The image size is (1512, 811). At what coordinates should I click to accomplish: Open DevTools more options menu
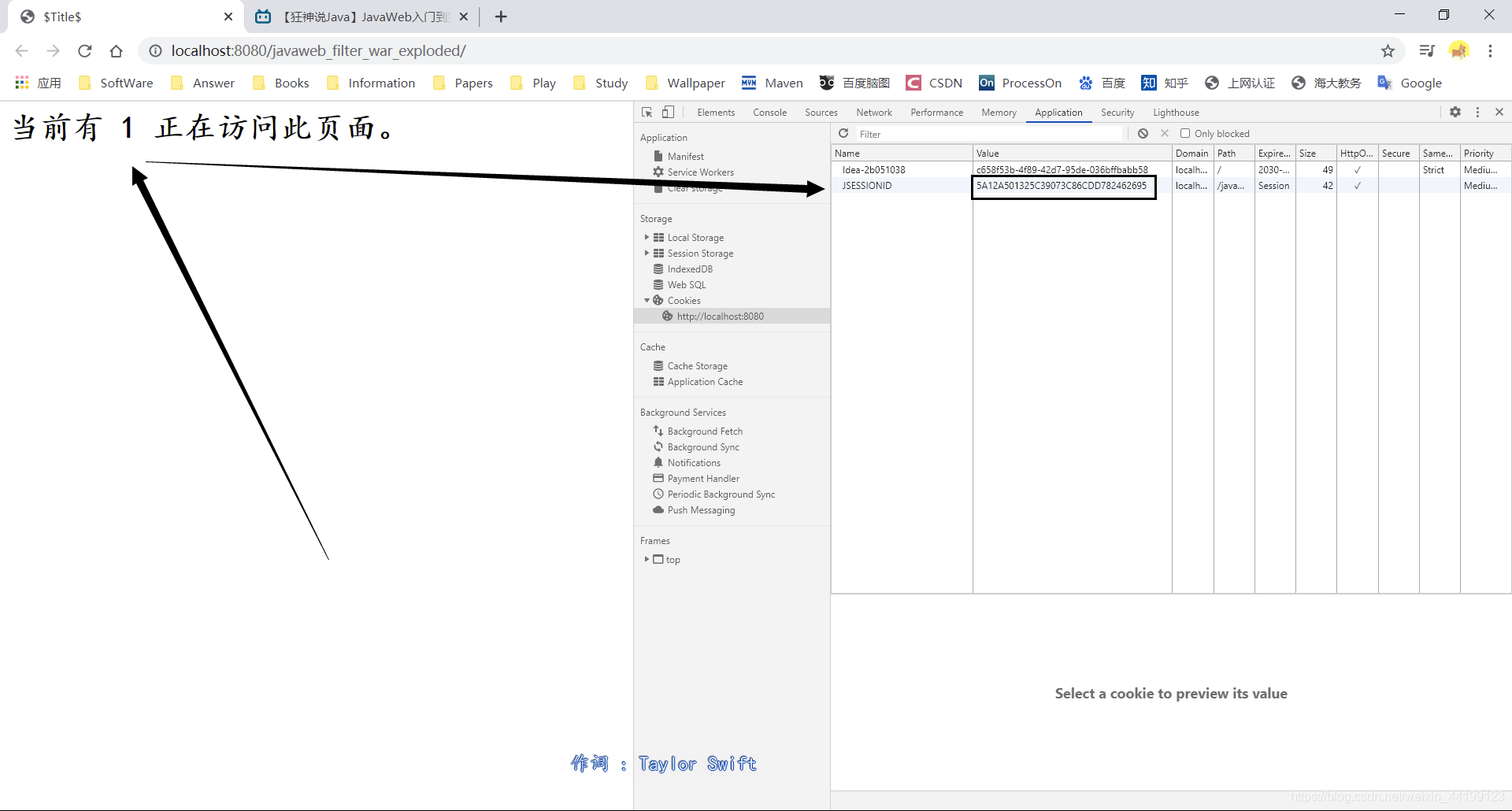coord(1477,113)
